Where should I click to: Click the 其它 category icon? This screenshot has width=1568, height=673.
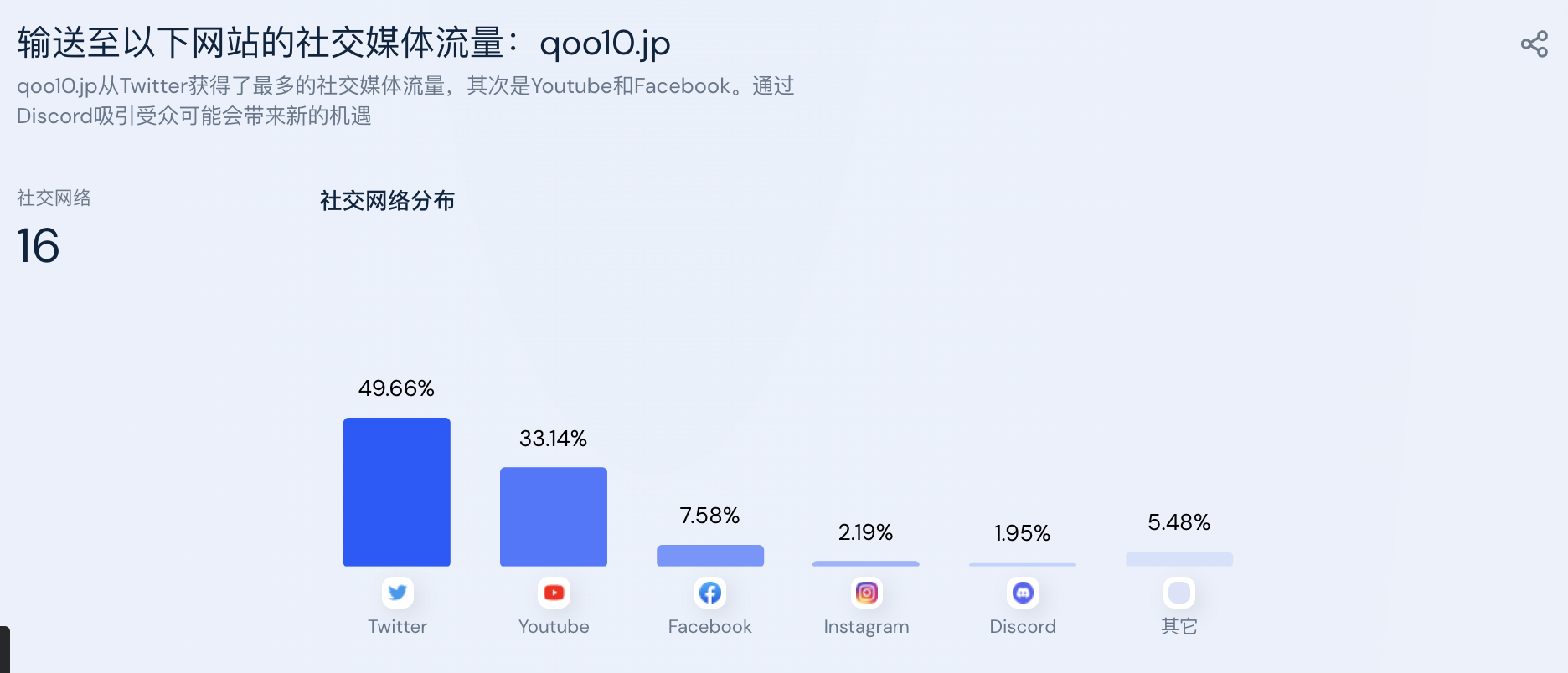(x=1179, y=593)
